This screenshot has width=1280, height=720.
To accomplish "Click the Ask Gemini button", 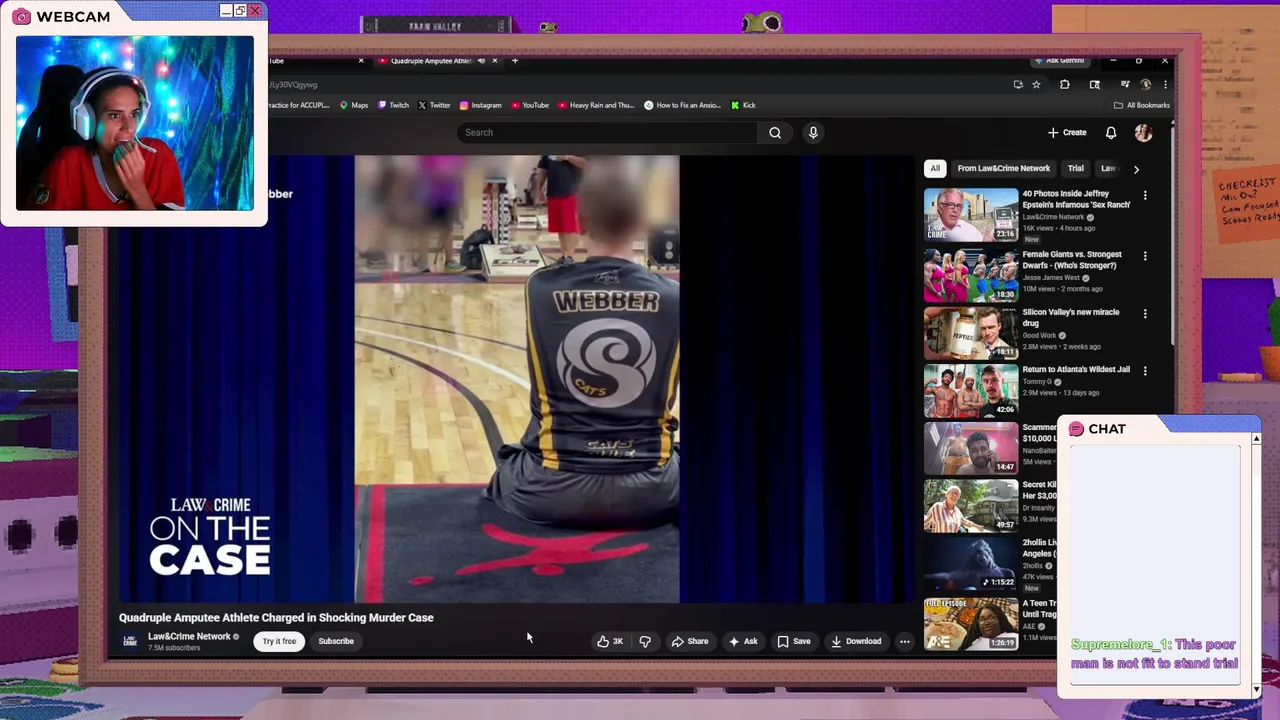I will (x=1060, y=61).
